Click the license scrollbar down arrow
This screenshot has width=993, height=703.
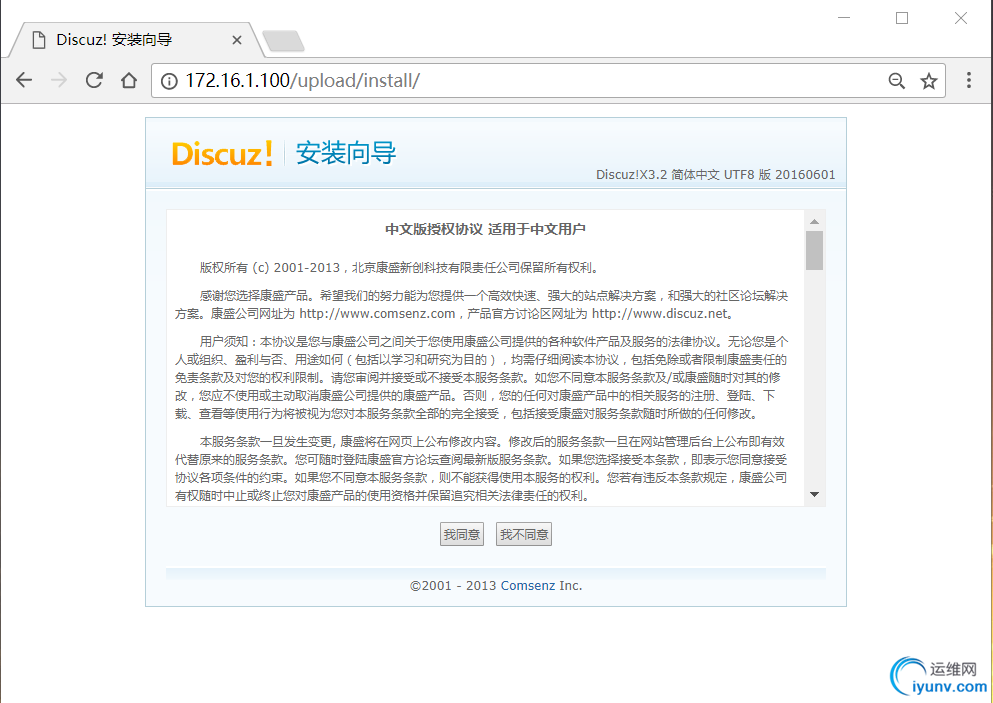point(814,495)
